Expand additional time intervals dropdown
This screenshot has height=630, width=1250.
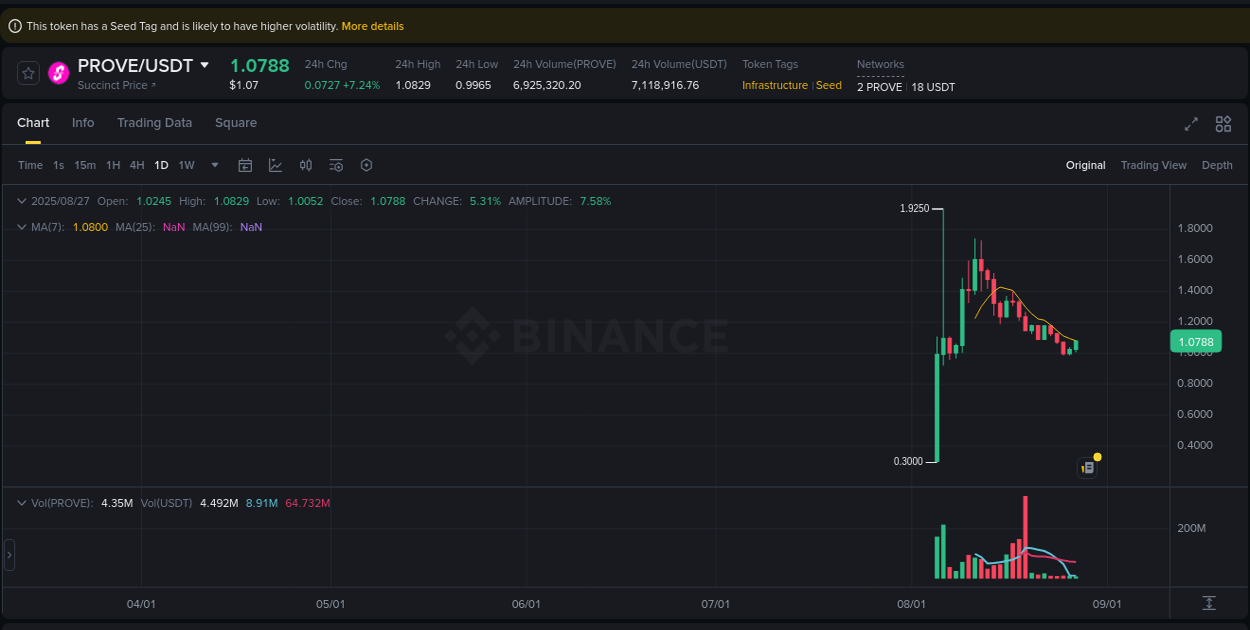(213, 165)
